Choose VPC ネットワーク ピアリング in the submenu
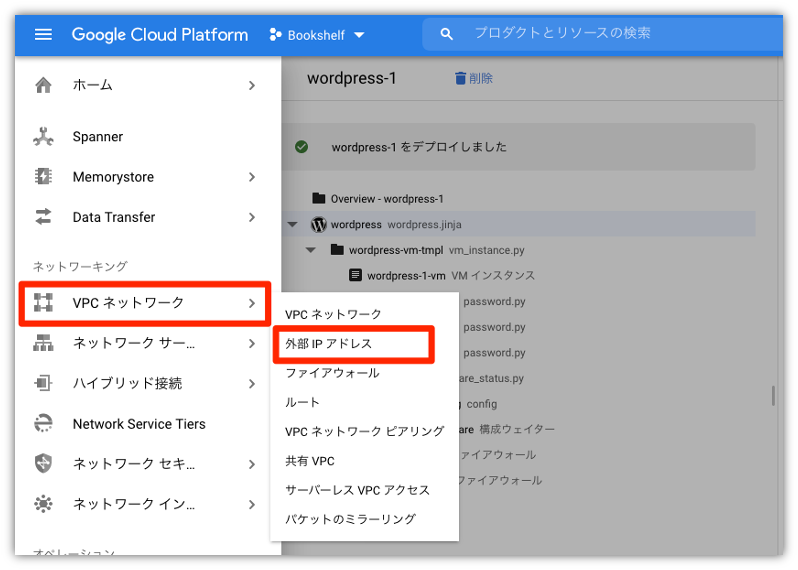Viewport: 798px width, 570px height. 364,432
